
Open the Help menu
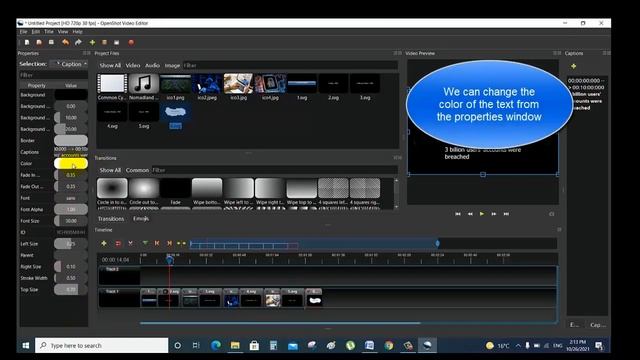[78, 31]
